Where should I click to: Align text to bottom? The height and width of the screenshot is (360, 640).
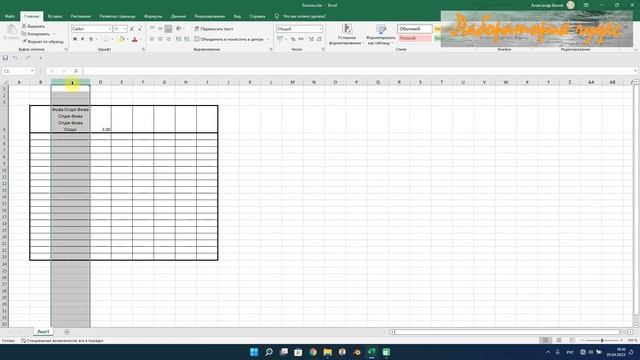point(168,29)
